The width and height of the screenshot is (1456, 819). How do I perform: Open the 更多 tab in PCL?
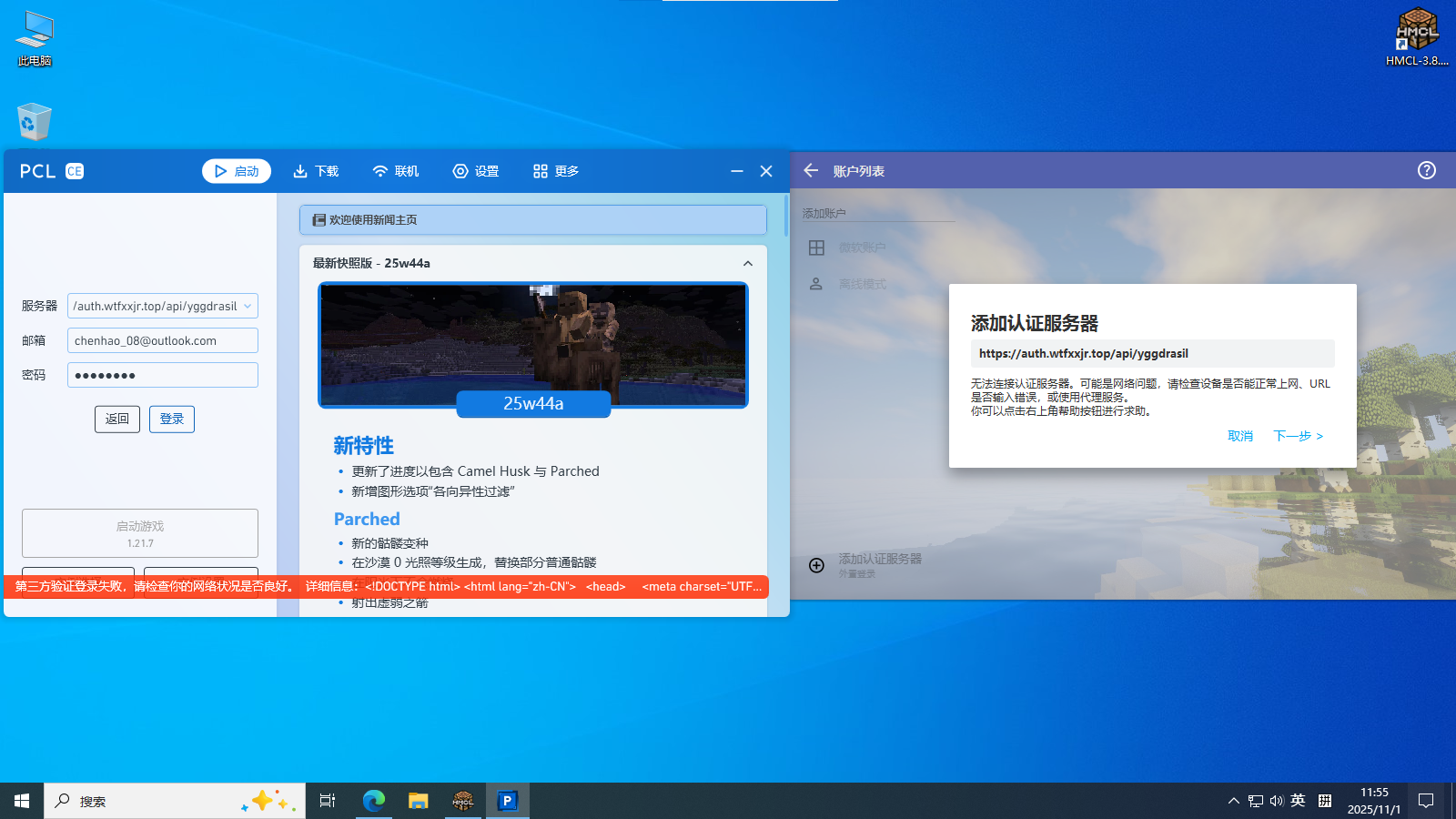coord(556,171)
